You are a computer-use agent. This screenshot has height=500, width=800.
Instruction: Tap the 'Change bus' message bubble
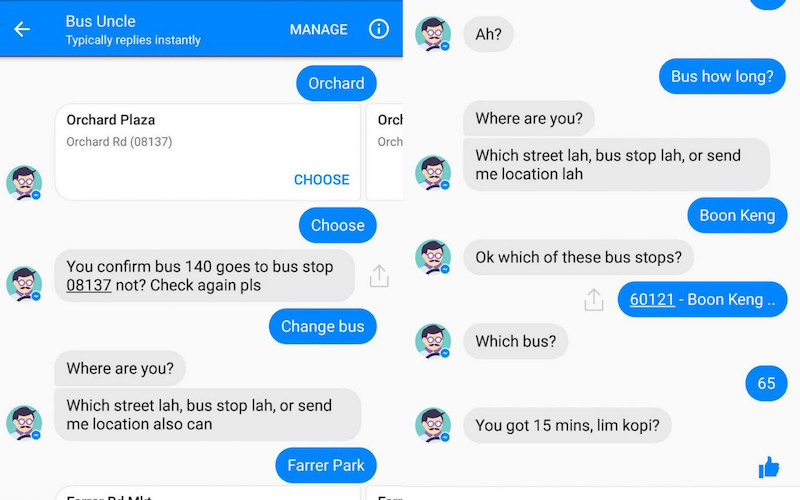tap(322, 326)
